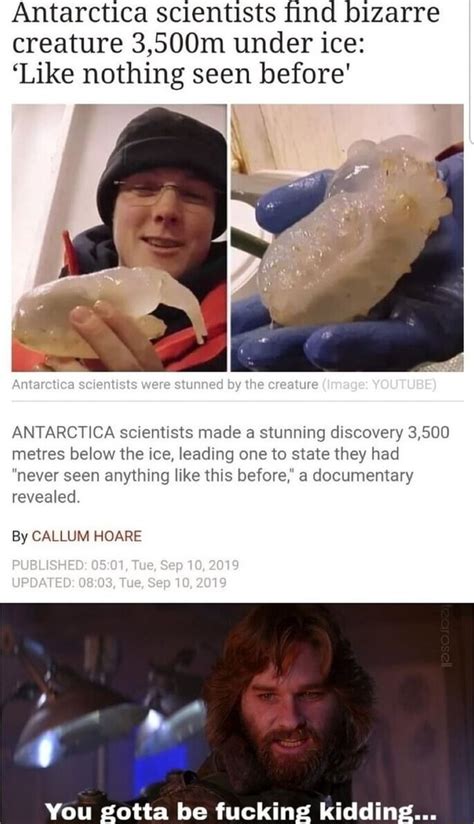
Task: Click the PUBLISHED 05:01 timestamp
Action: [125, 565]
